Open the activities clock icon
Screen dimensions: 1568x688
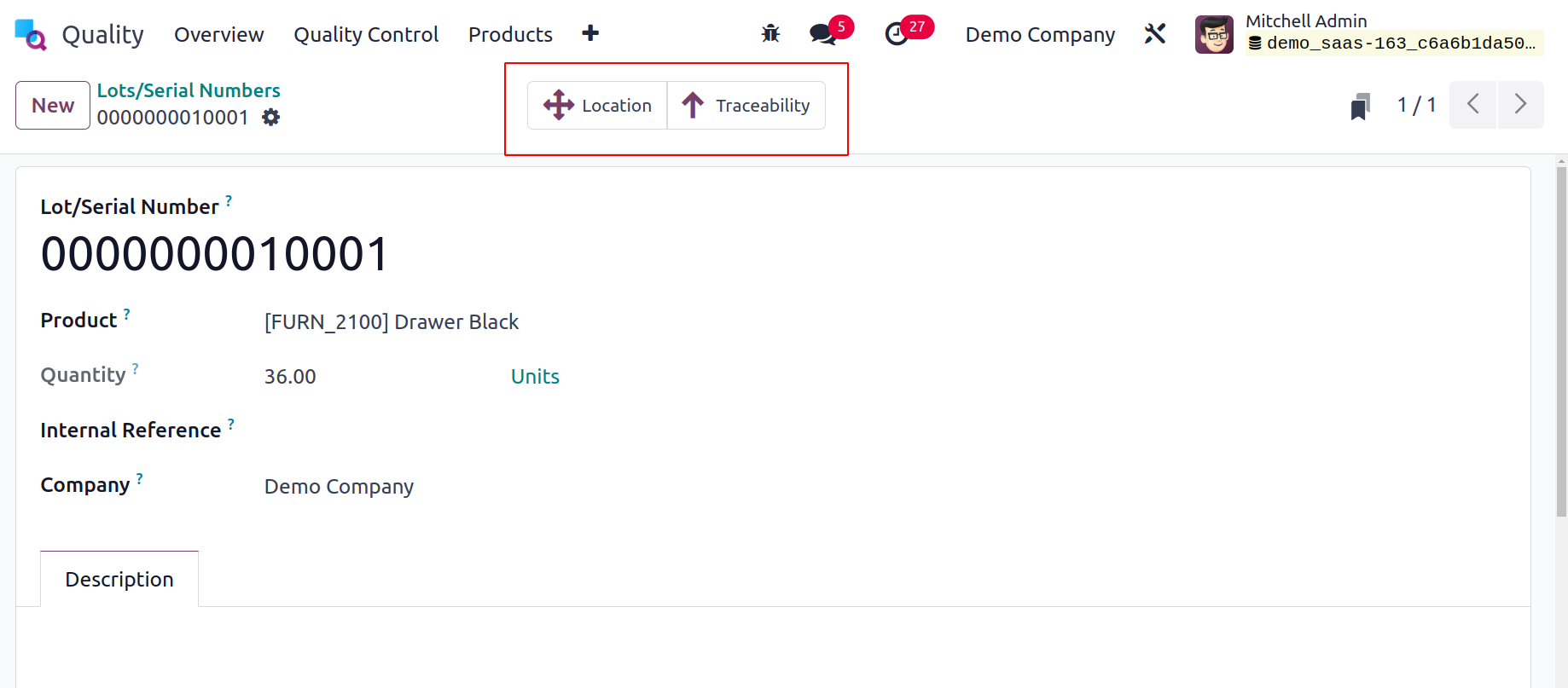click(897, 34)
